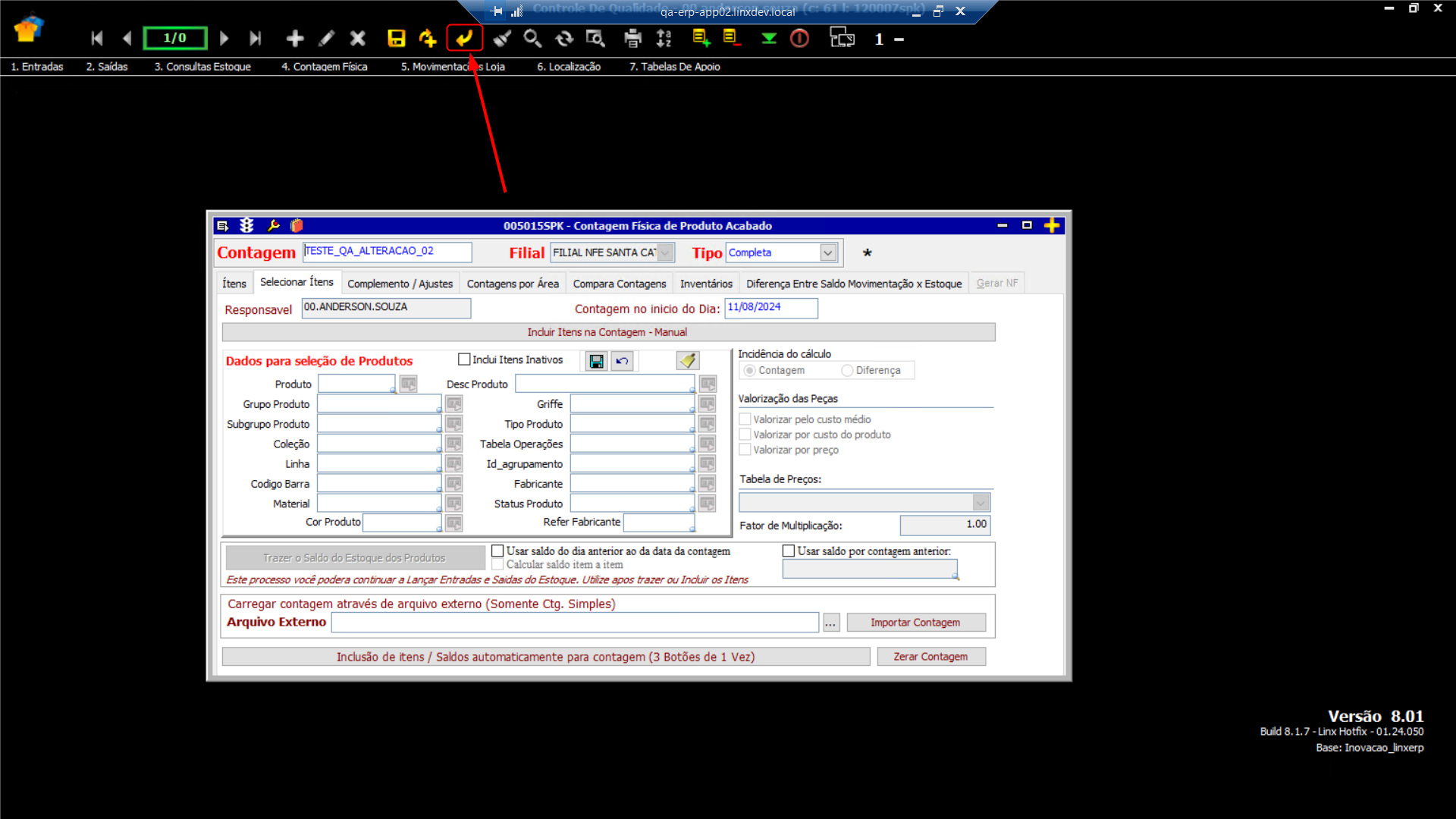Expand the Filial dropdown arrow
The width and height of the screenshot is (1456, 819).
coord(665,253)
